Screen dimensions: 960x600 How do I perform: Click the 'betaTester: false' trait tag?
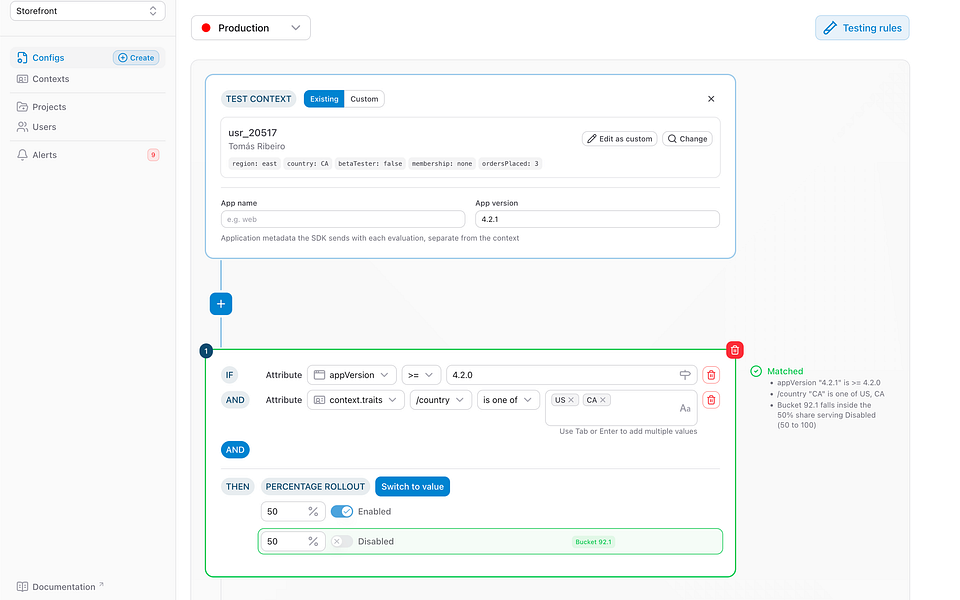coord(370,163)
